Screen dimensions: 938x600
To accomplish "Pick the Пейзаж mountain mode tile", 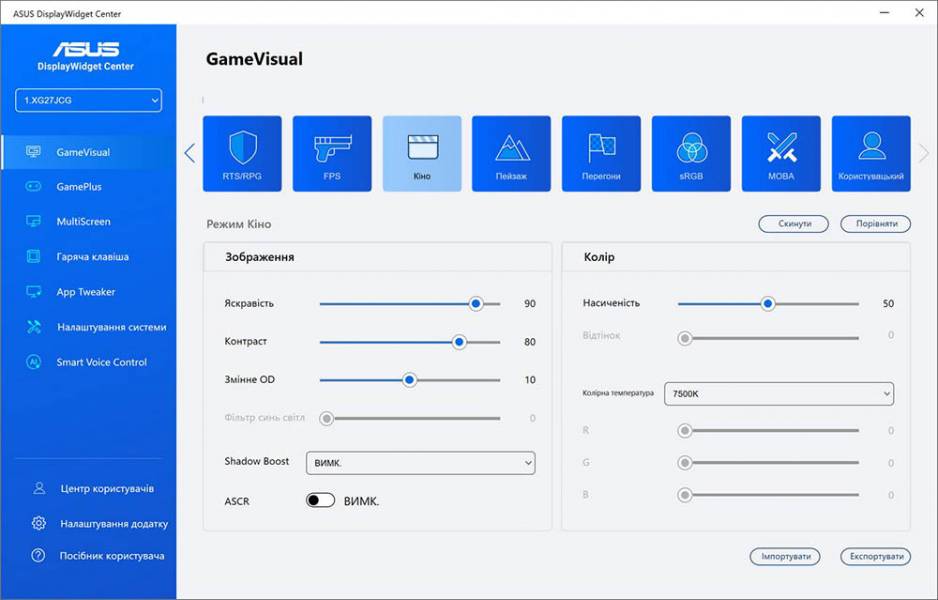I will click(x=511, y=154).
